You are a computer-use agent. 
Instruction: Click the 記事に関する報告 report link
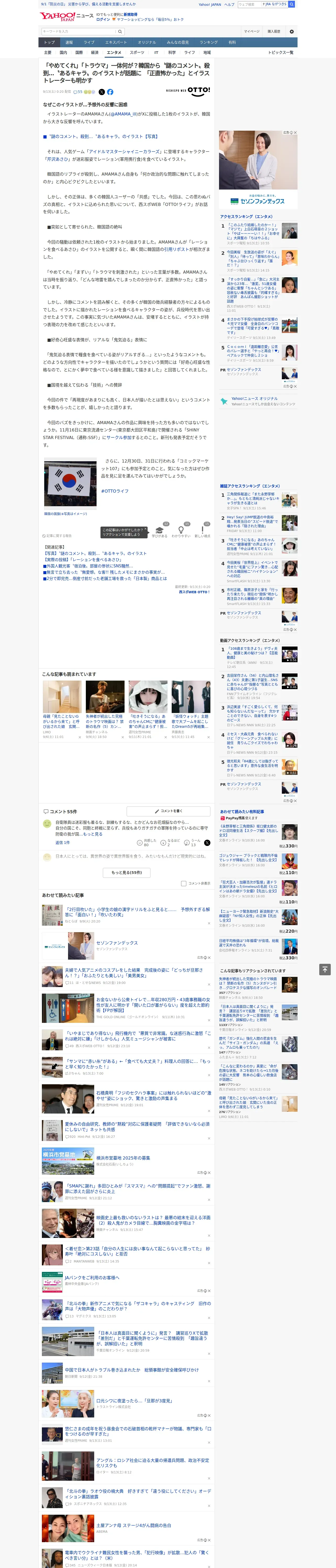coord(57,536)
